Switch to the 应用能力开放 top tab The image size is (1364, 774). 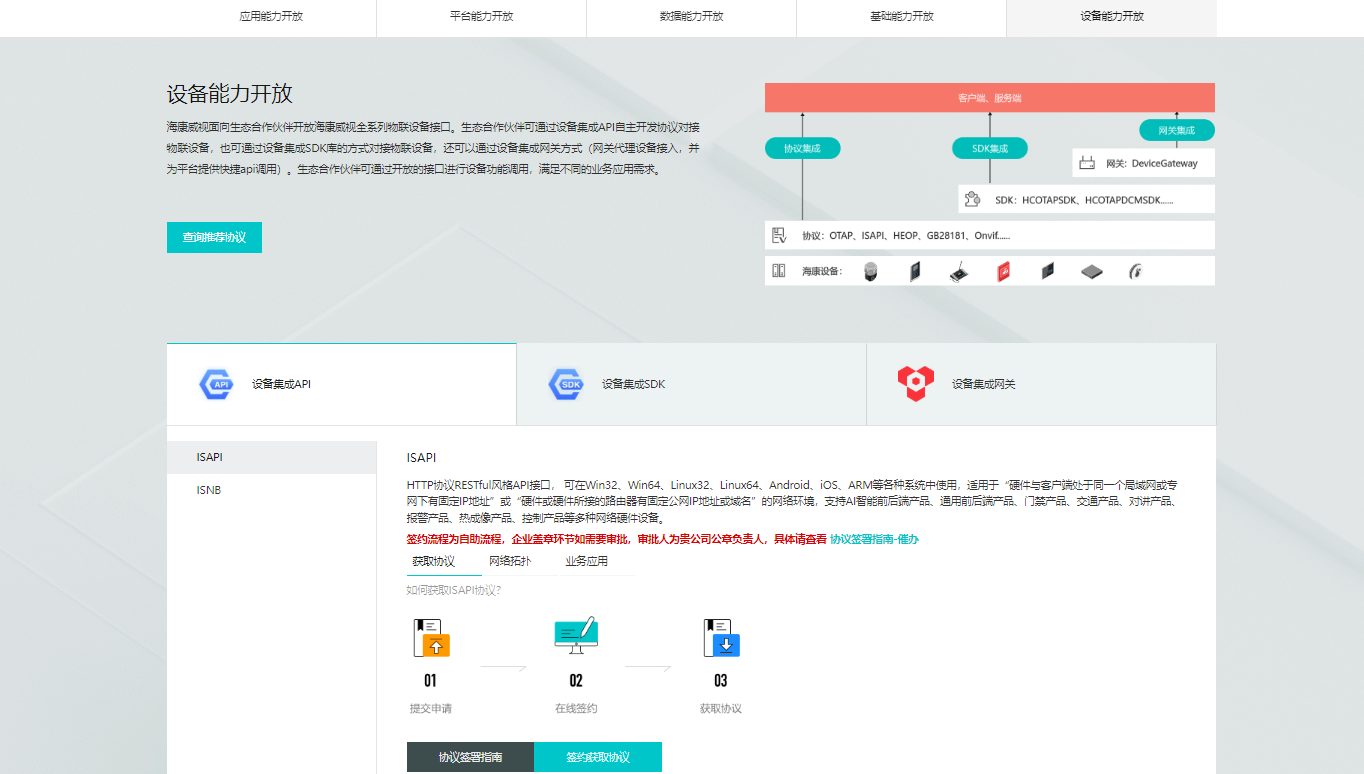271,17
